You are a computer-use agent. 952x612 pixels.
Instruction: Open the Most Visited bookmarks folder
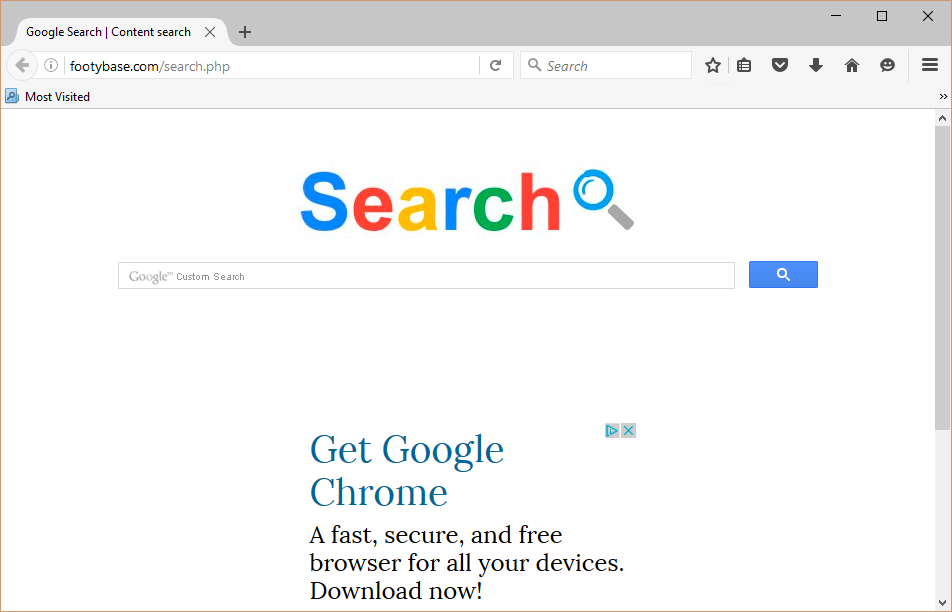click(48, 97)
